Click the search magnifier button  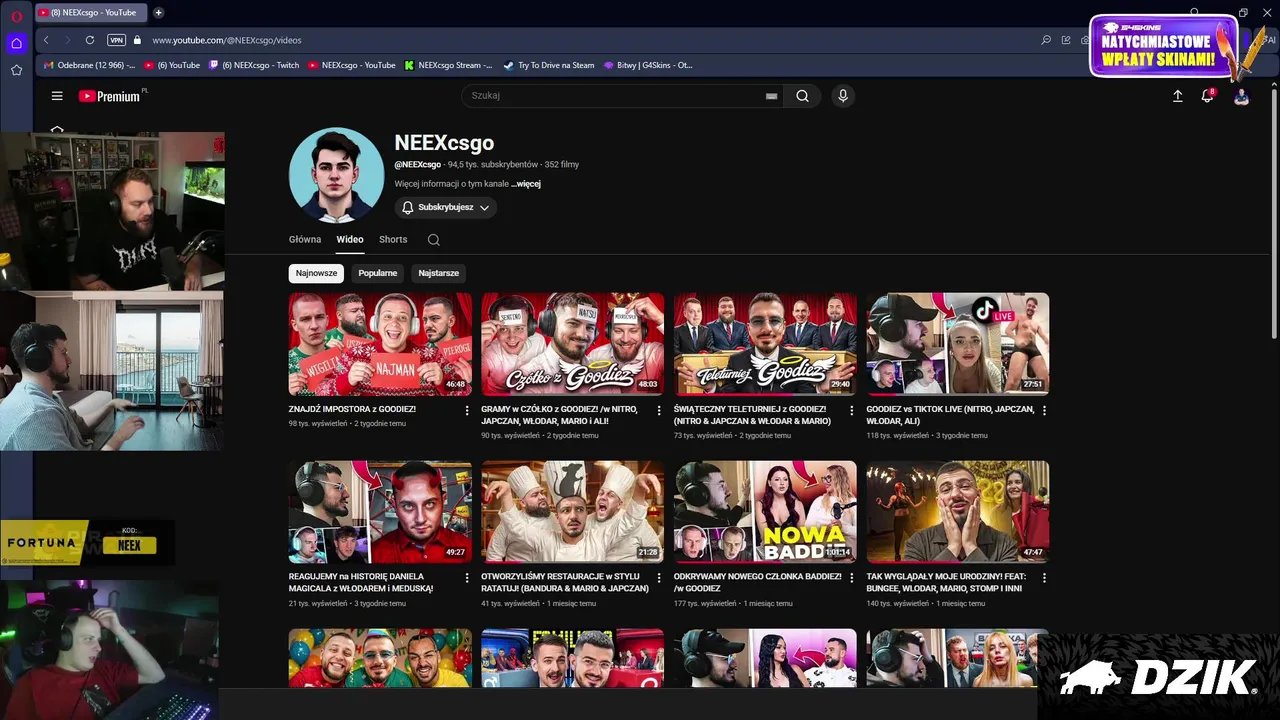click(x=802, y=96)
